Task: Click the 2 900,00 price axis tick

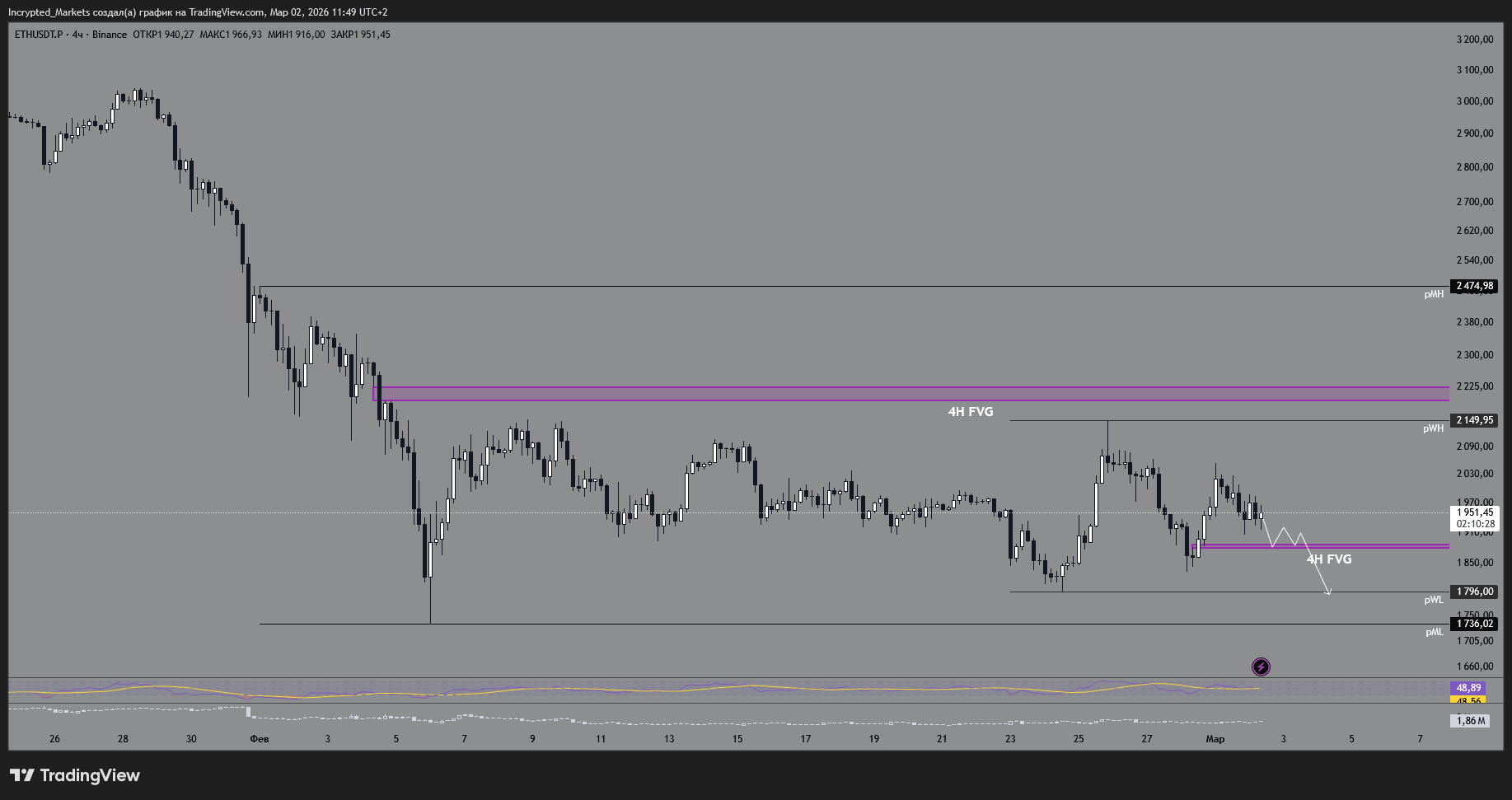Action: pos(1475,133)
